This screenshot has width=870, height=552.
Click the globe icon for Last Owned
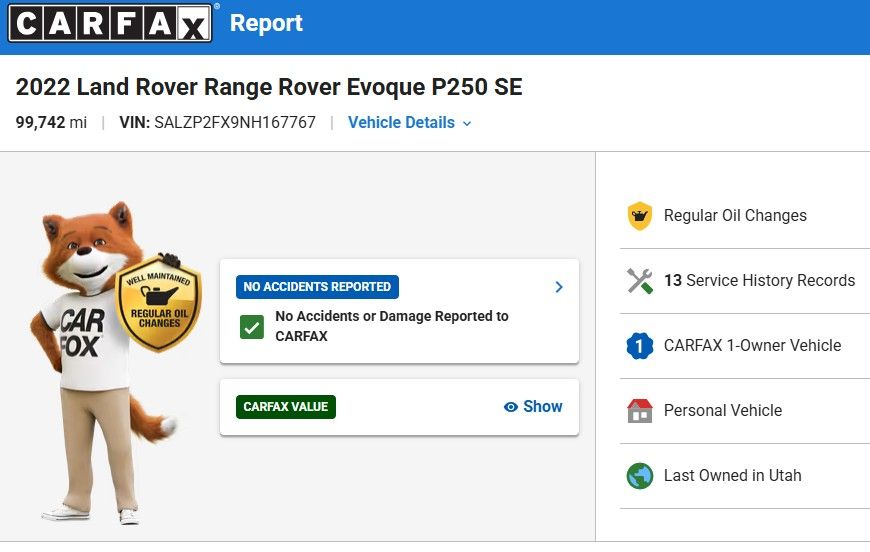[x=640, y=475]
